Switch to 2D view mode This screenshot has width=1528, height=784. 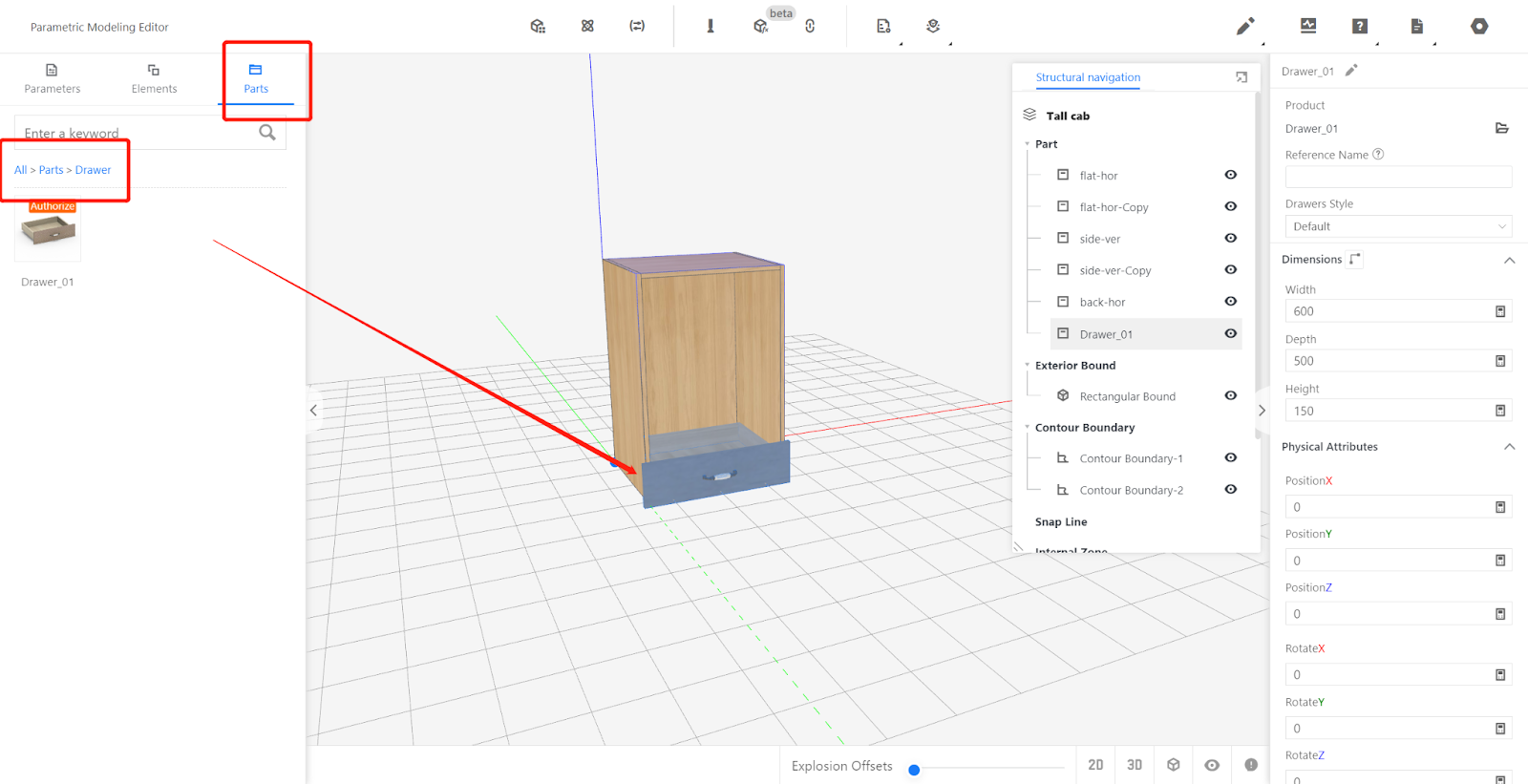coord(1095,765)
